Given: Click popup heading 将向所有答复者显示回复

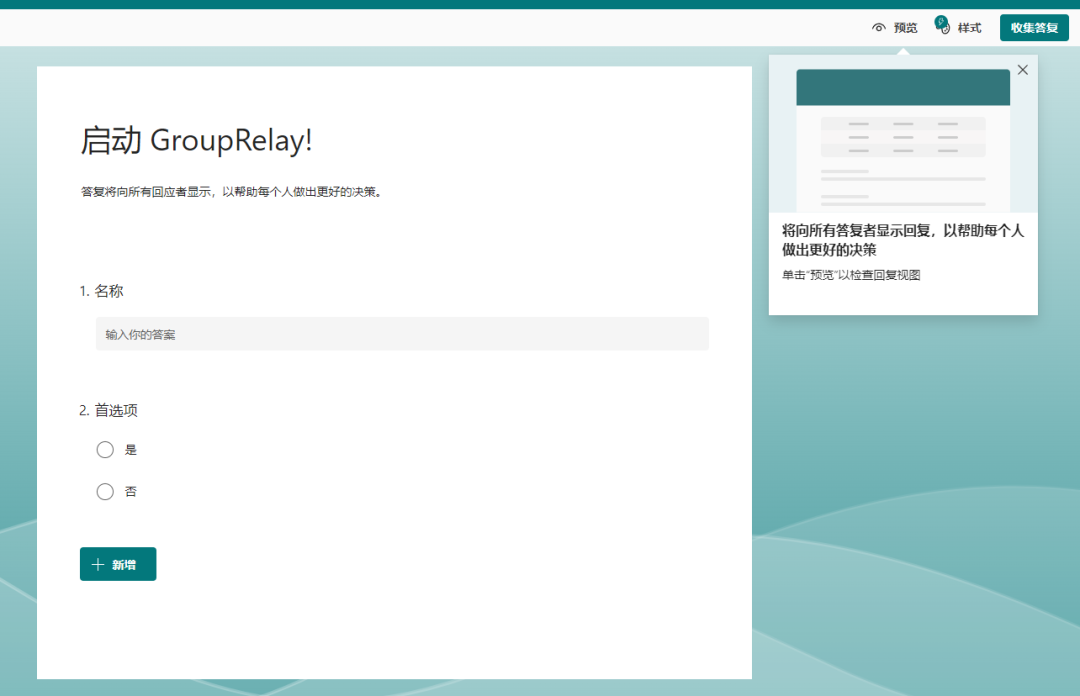Looking at the screenshot, I should point(903,240).
